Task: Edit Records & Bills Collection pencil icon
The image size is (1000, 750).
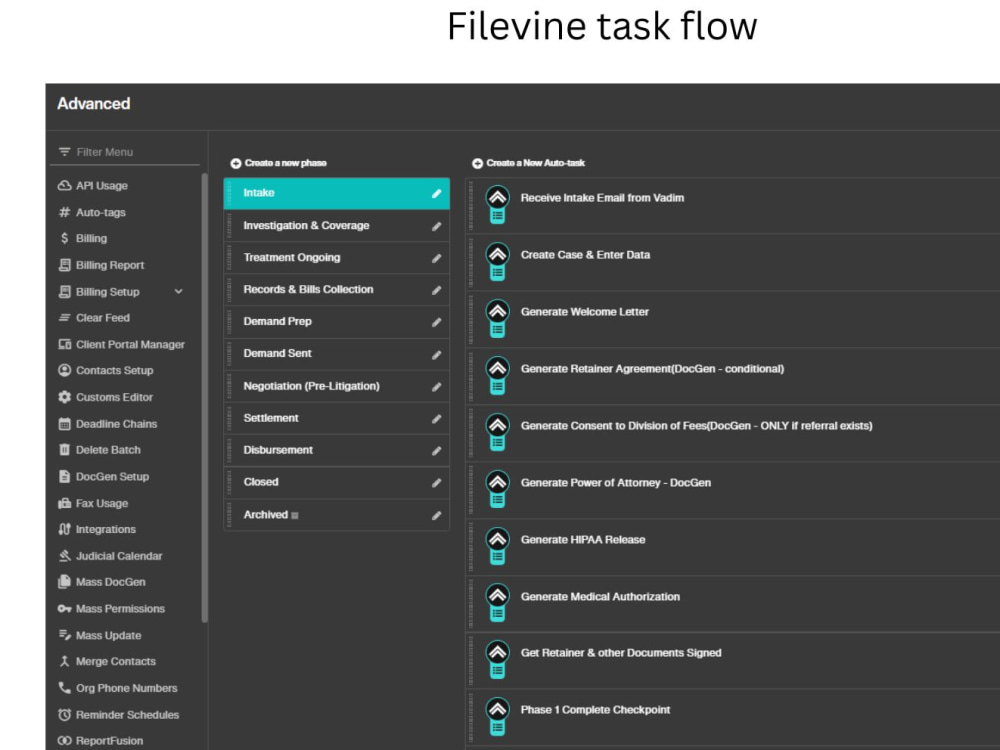Action: click(x=436, y=290)
